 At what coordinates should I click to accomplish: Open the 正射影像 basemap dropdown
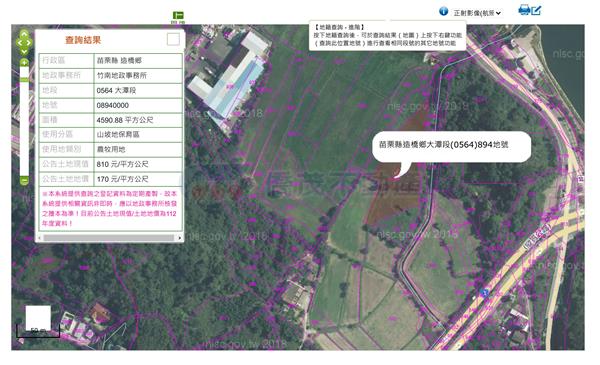tap(477, 13)
